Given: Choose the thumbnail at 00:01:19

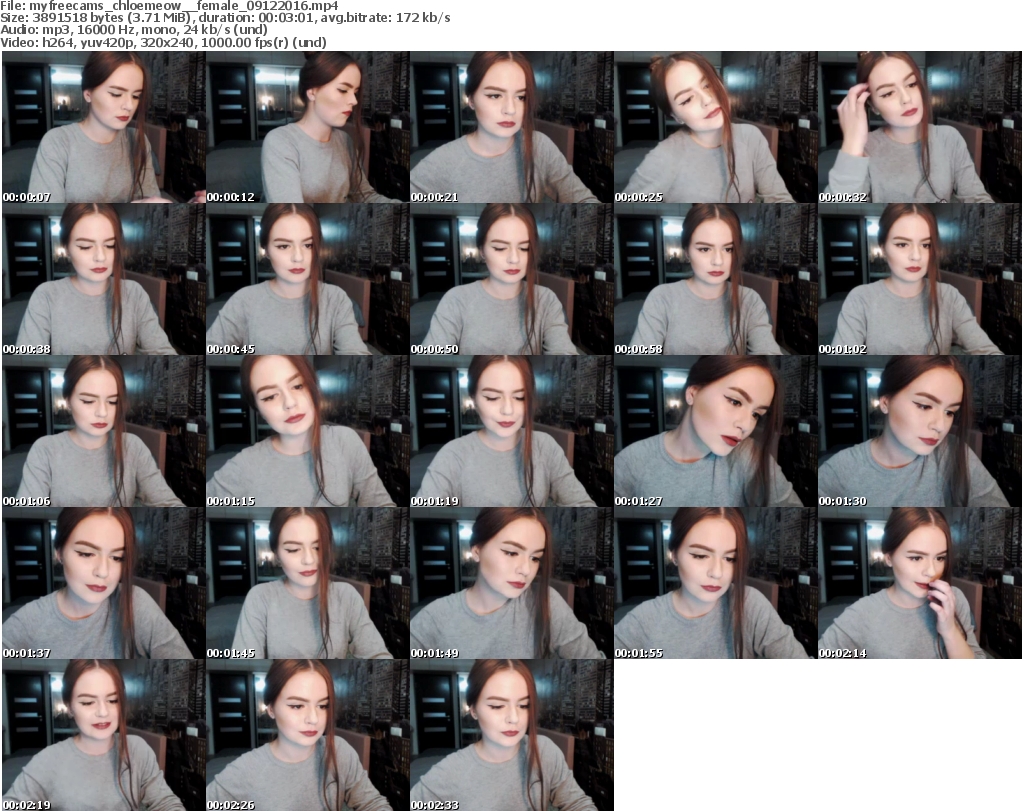Looking at the screenshot, I should tap(511, 432).
